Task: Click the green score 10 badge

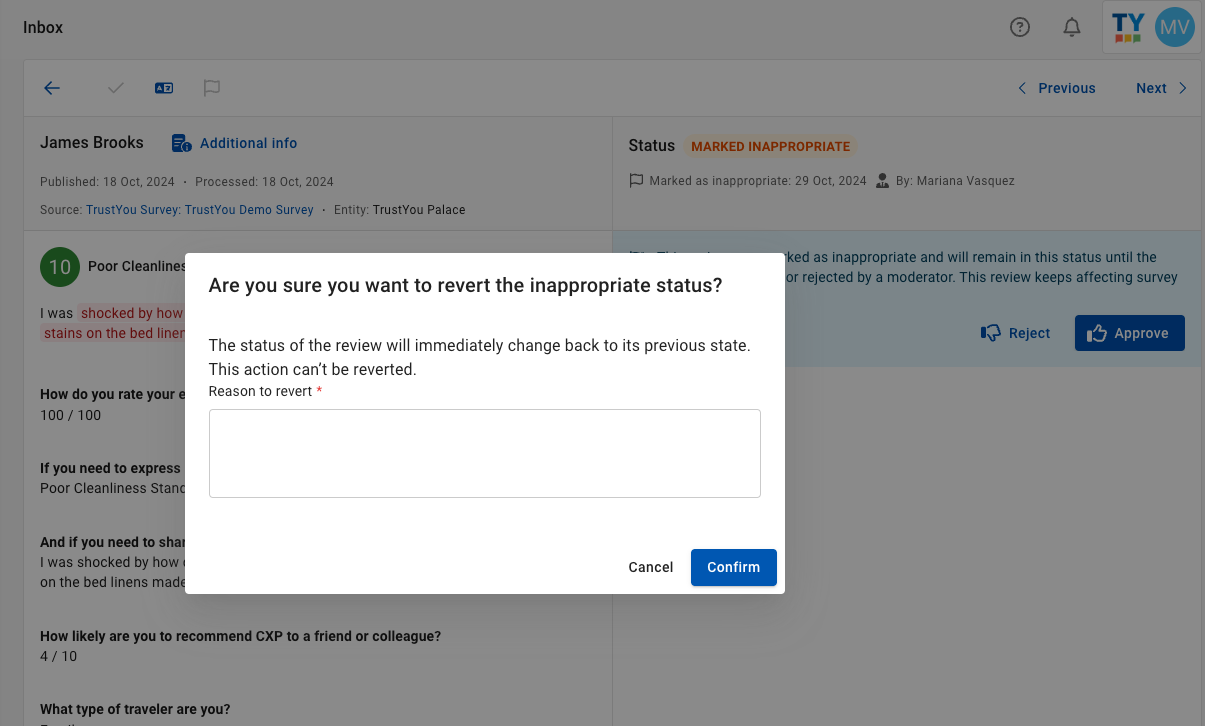Action: coord(60,266)
